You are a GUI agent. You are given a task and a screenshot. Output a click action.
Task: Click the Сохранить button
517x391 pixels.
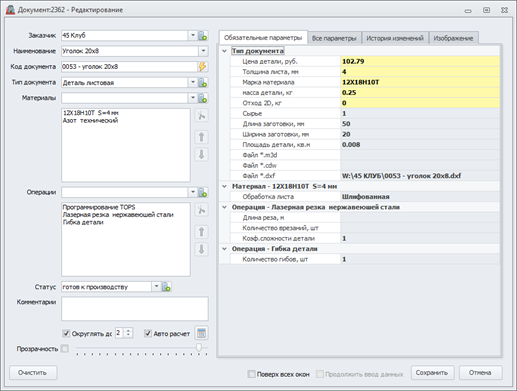point(432,373)
